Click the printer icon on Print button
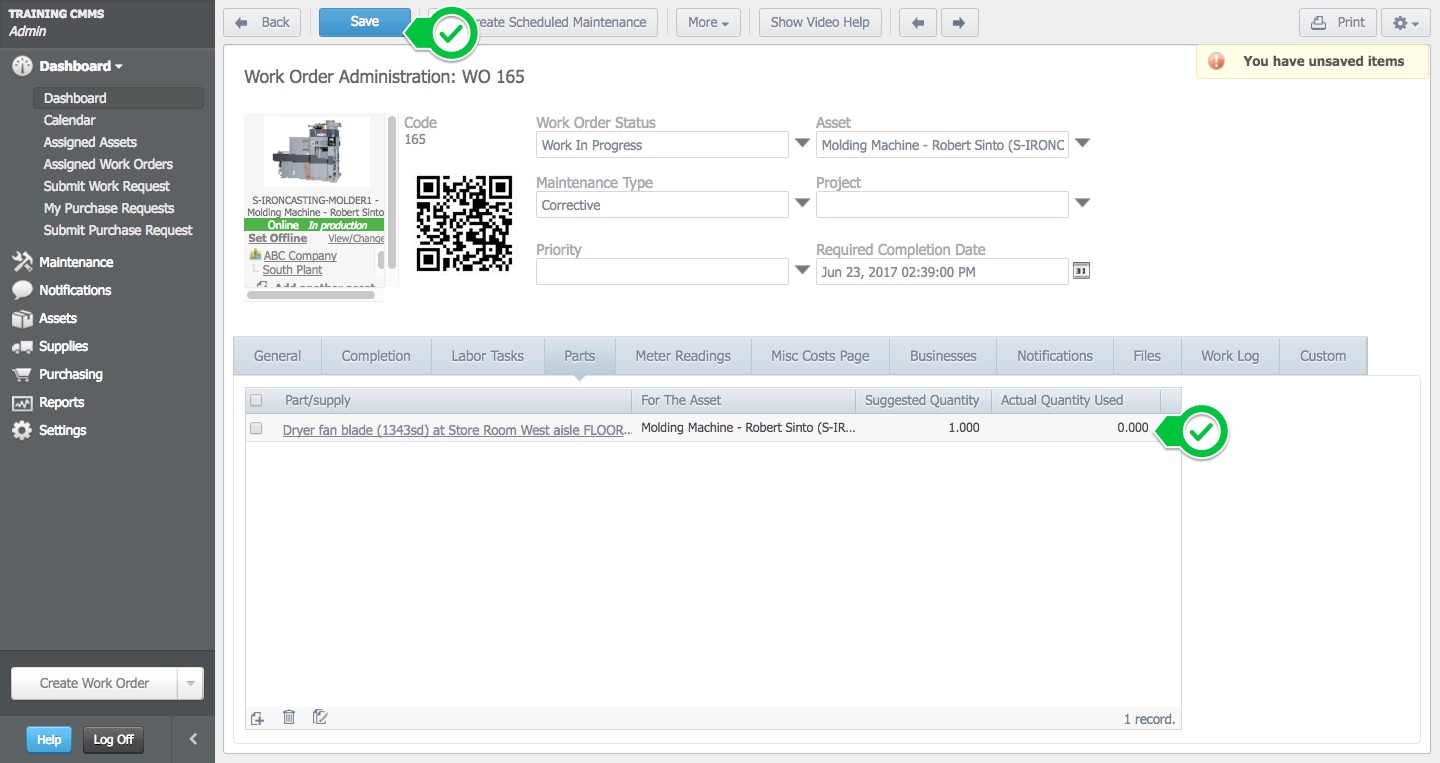1440x763 pixels. pos(1319,22)
